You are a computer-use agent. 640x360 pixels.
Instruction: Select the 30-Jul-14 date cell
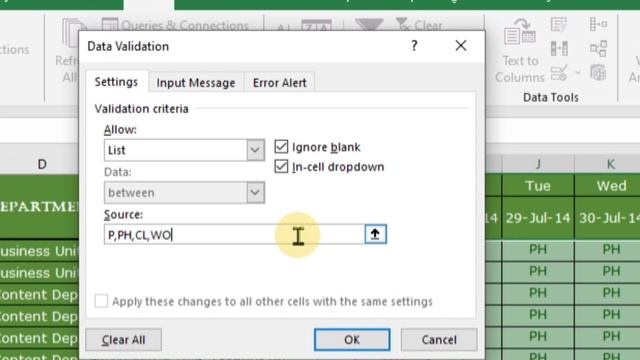607,218
